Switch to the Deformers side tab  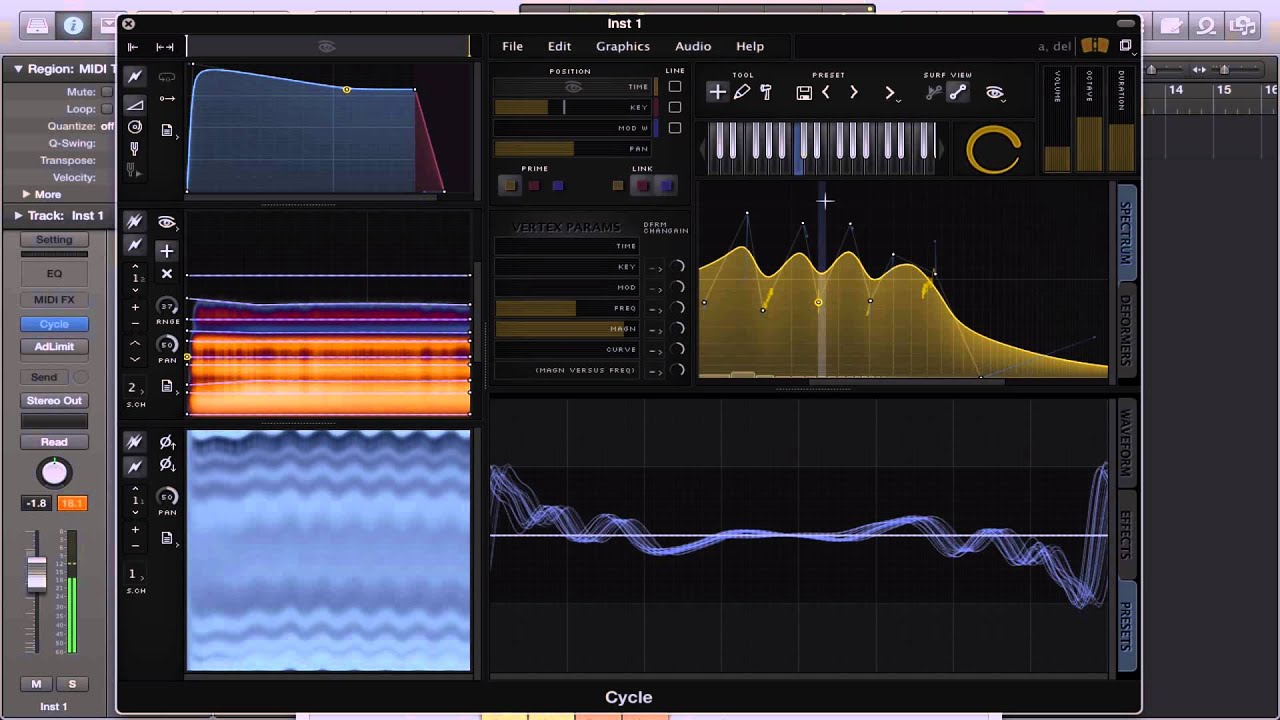1126,330
